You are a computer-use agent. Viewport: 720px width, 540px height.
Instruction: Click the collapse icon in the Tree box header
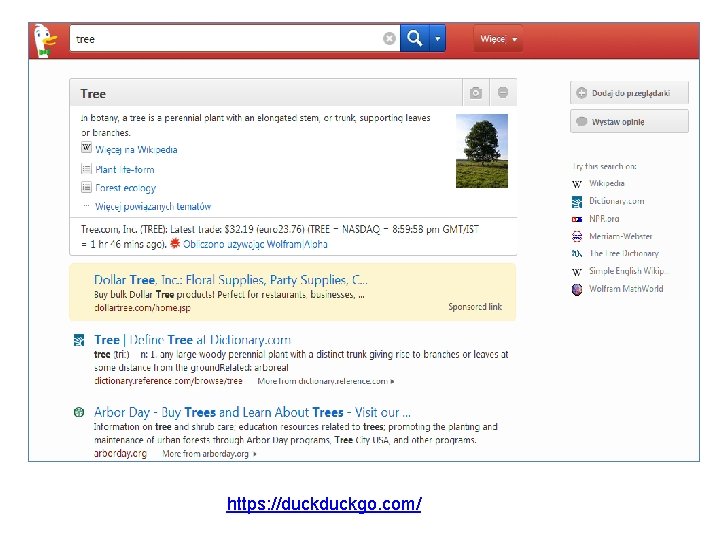503,93
